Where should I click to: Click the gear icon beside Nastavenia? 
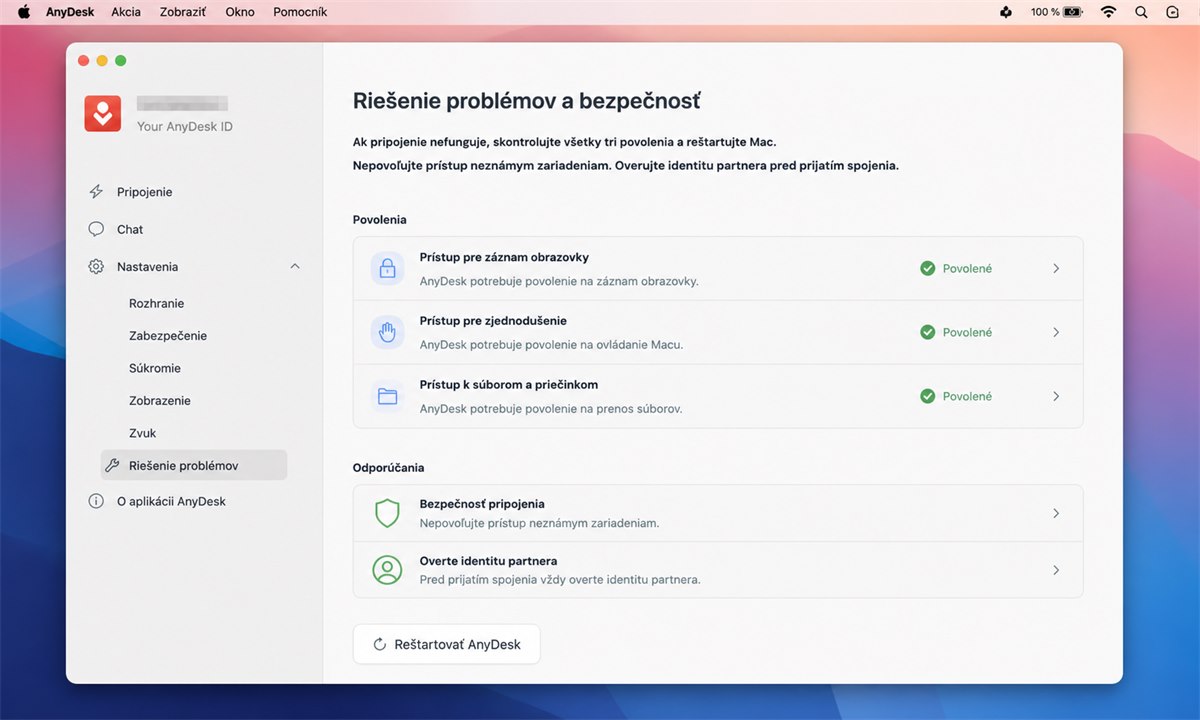click(96, 267)
